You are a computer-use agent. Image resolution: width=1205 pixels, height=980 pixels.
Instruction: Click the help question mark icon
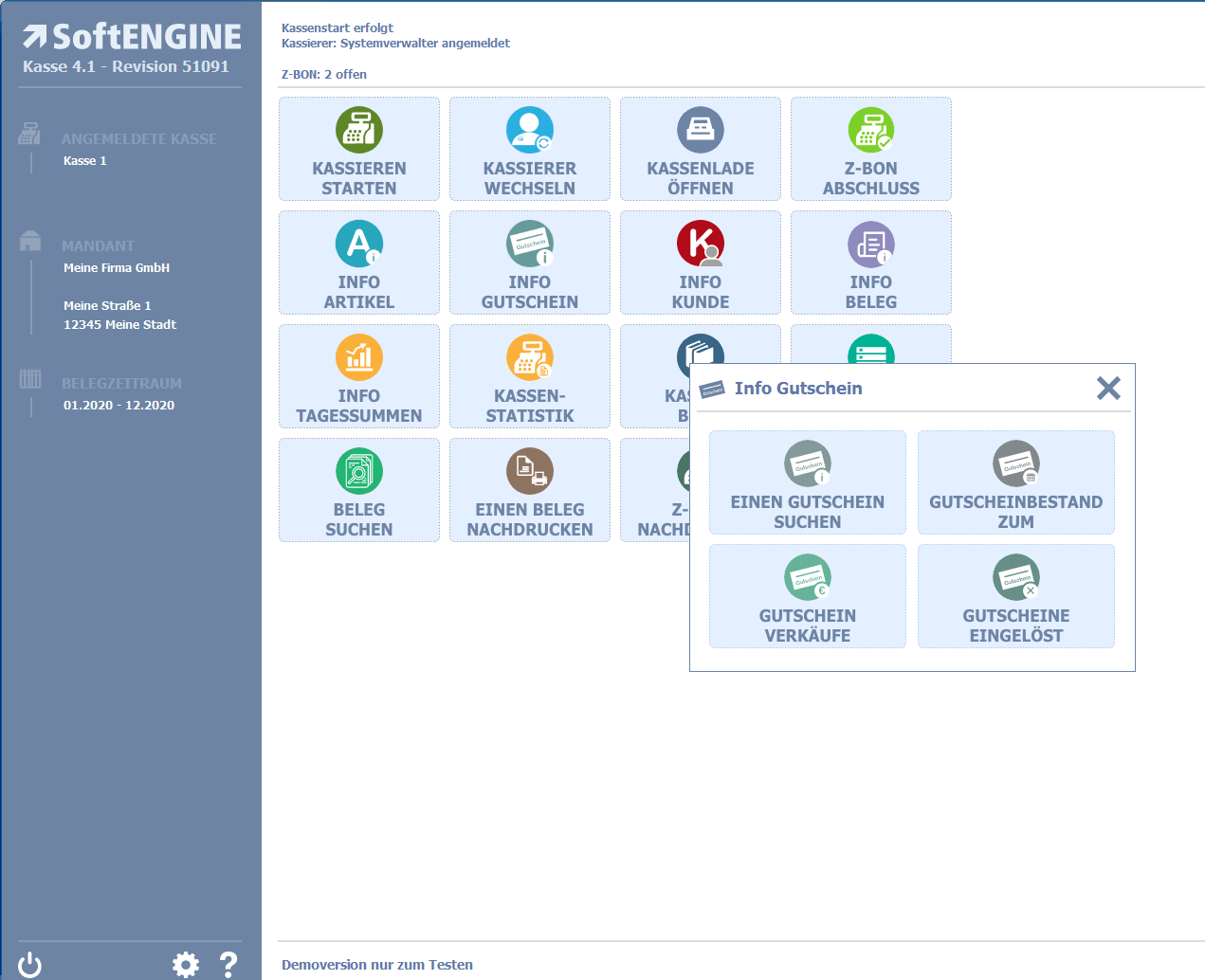coord(228,965)
